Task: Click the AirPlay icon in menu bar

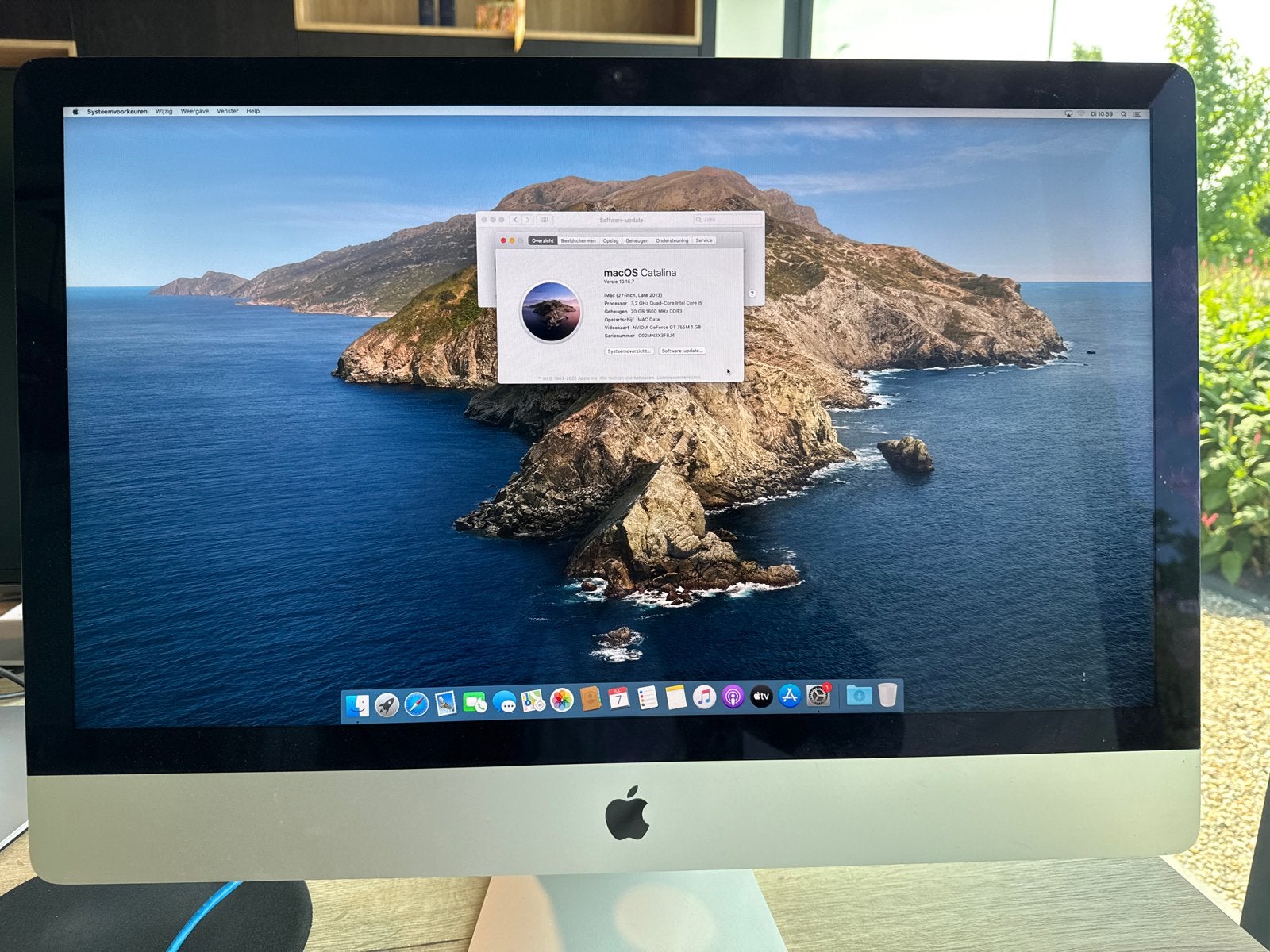Action: pos(1068,114)
